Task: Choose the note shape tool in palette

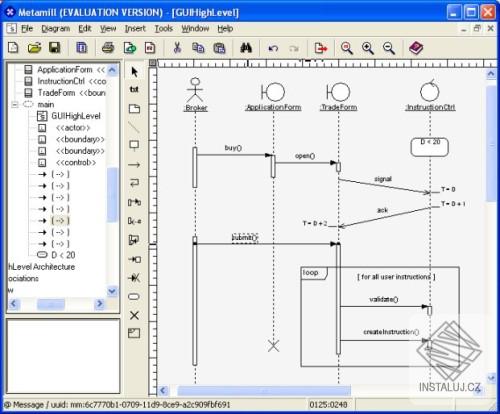Action: tap(134, 109)
